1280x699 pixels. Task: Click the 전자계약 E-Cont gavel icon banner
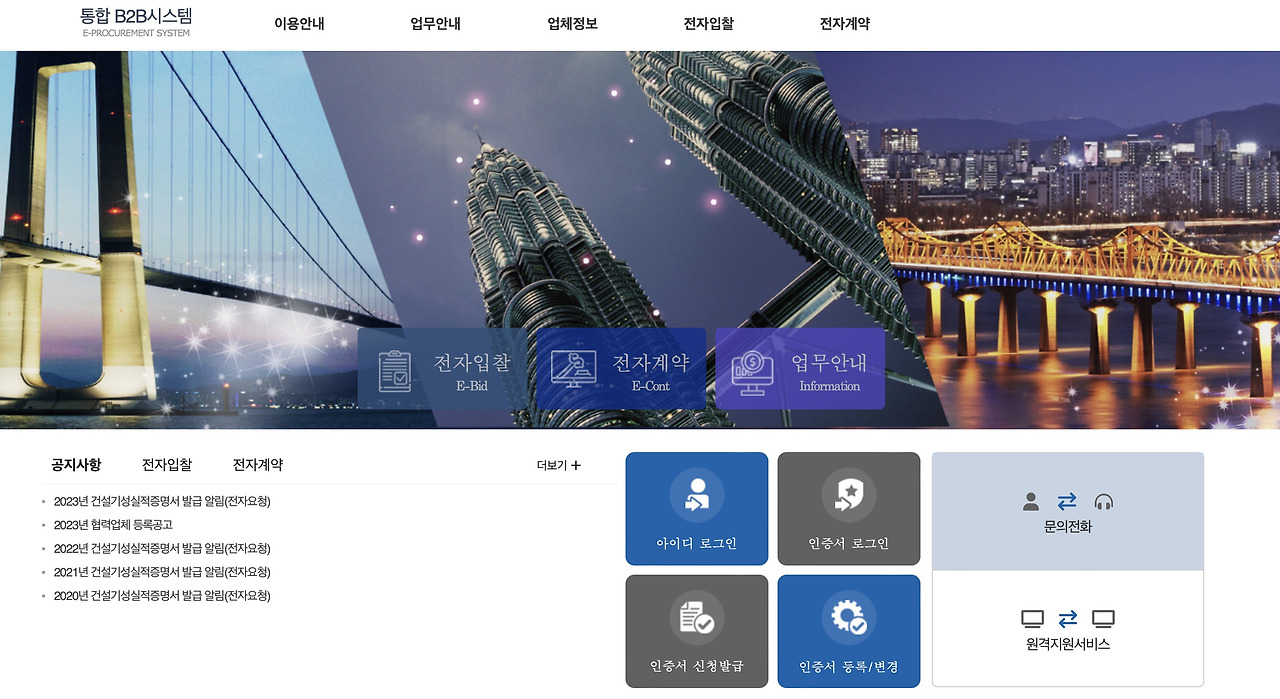point(620,369)
